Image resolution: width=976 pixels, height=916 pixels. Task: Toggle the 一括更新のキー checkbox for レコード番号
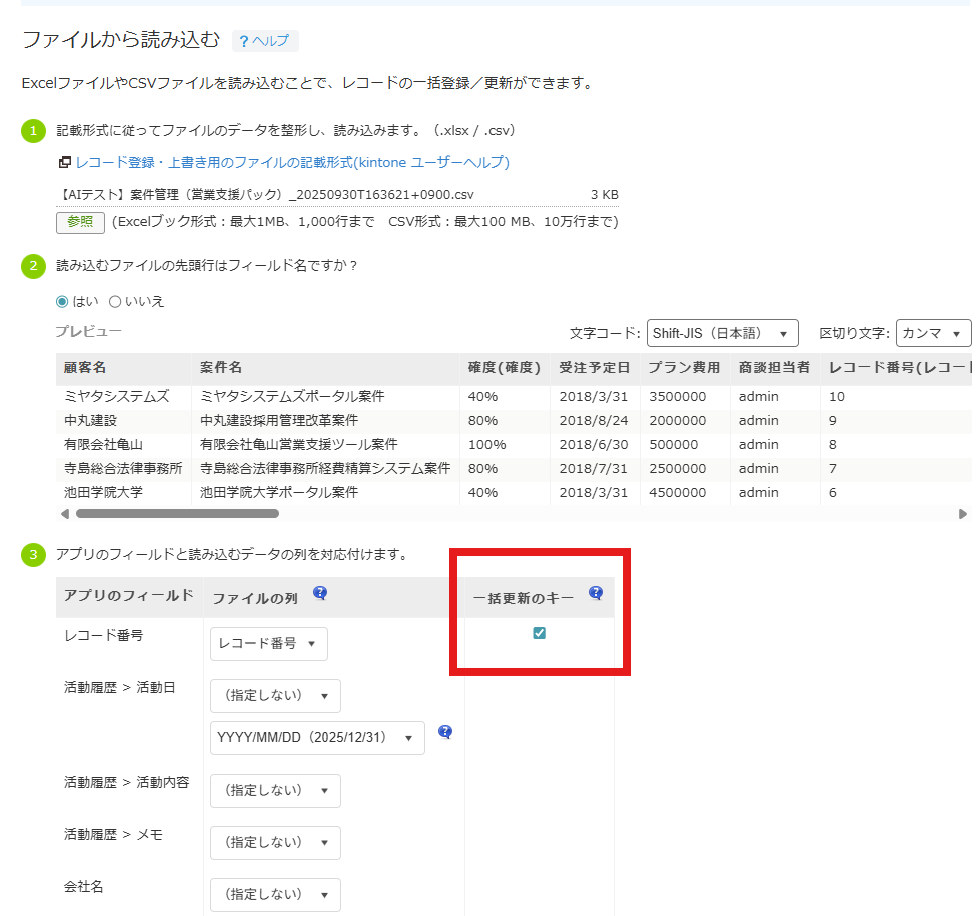[540, 633]
